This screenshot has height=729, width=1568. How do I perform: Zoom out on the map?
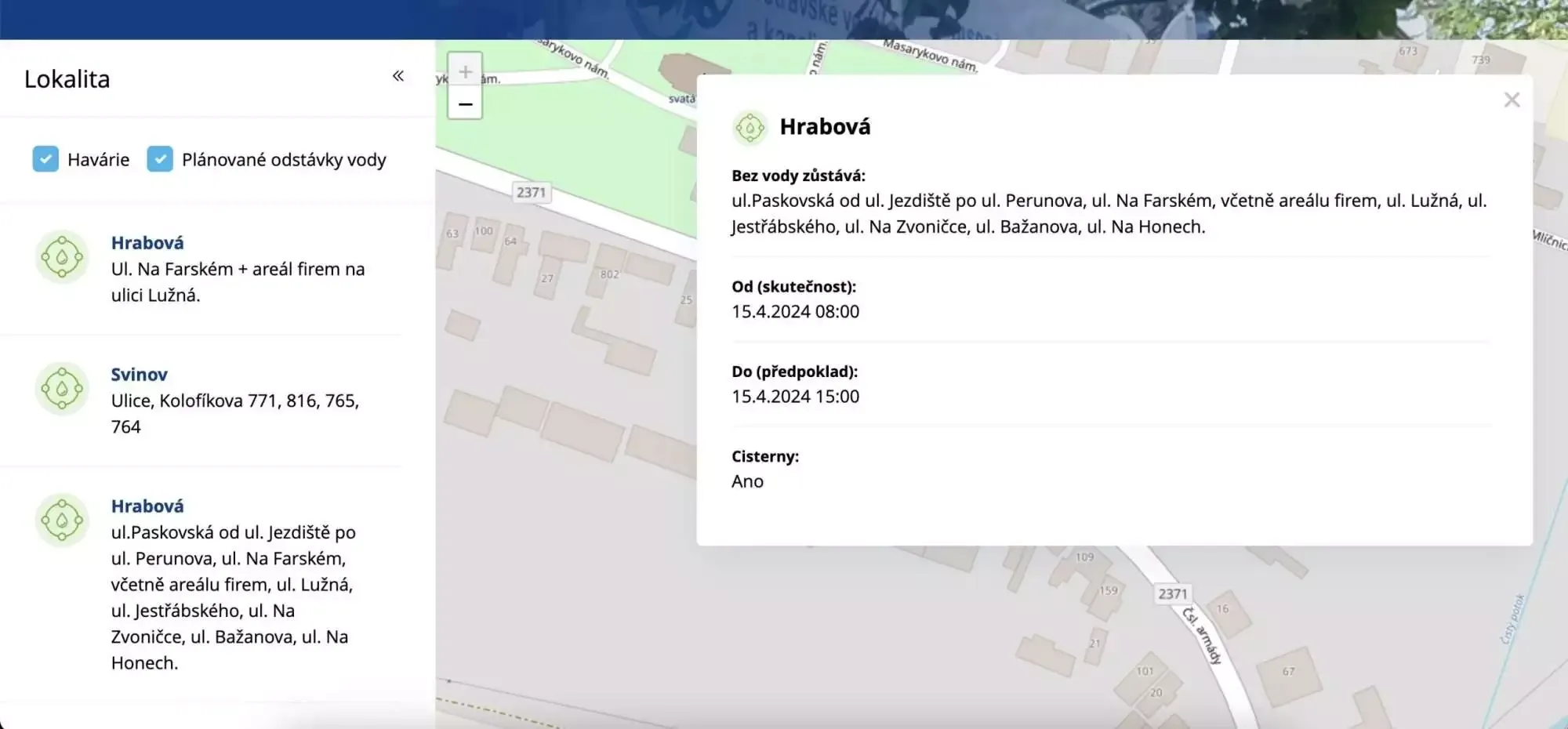coord(465,104)
